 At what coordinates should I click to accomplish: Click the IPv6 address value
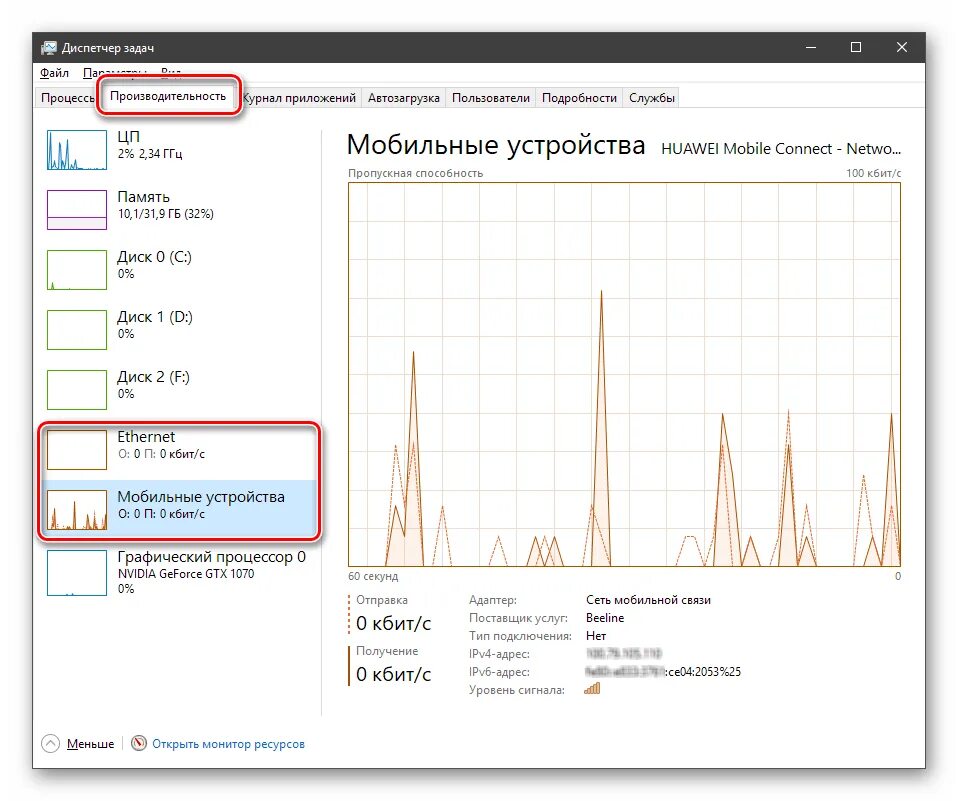(x=663, y=671)
